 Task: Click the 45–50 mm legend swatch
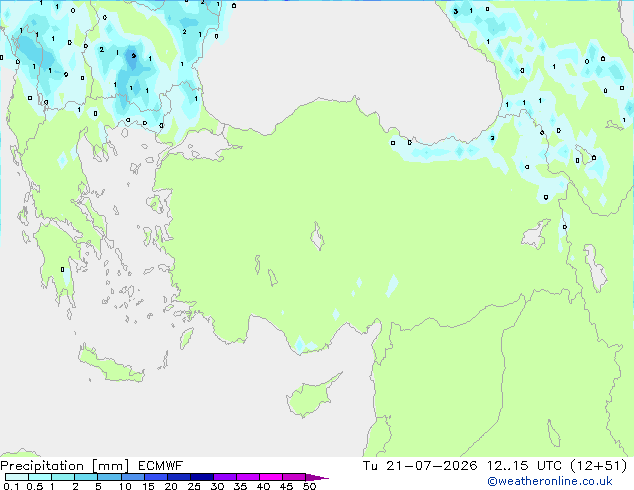click(x=294, y=477)
